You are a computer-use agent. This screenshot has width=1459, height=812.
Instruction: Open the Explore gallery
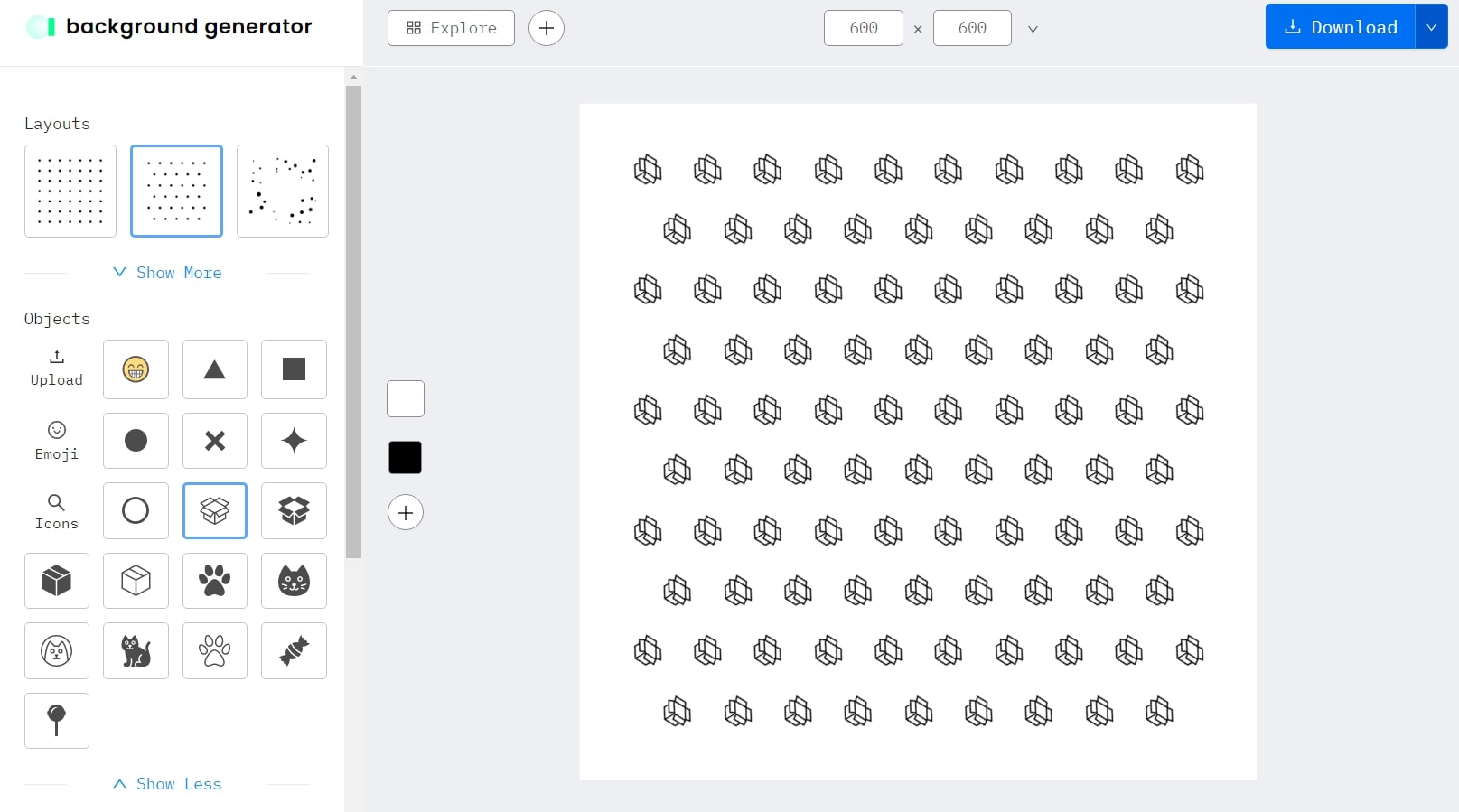[x=451, y=28]
